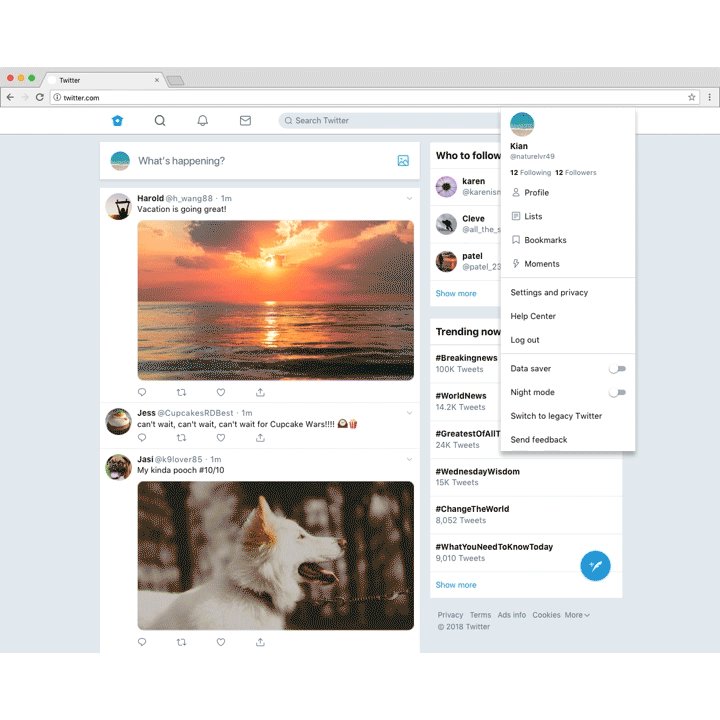Screen dimensions: 720x720
Task: Expand the chevron on Harold's tweet
Action: [x=409, y=199]
